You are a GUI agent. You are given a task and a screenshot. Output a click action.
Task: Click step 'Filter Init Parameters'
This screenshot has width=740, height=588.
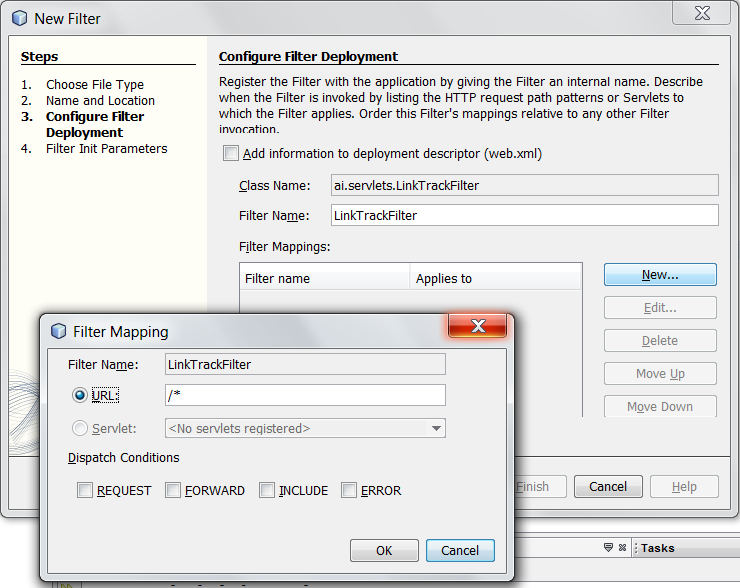coord(107,149)
